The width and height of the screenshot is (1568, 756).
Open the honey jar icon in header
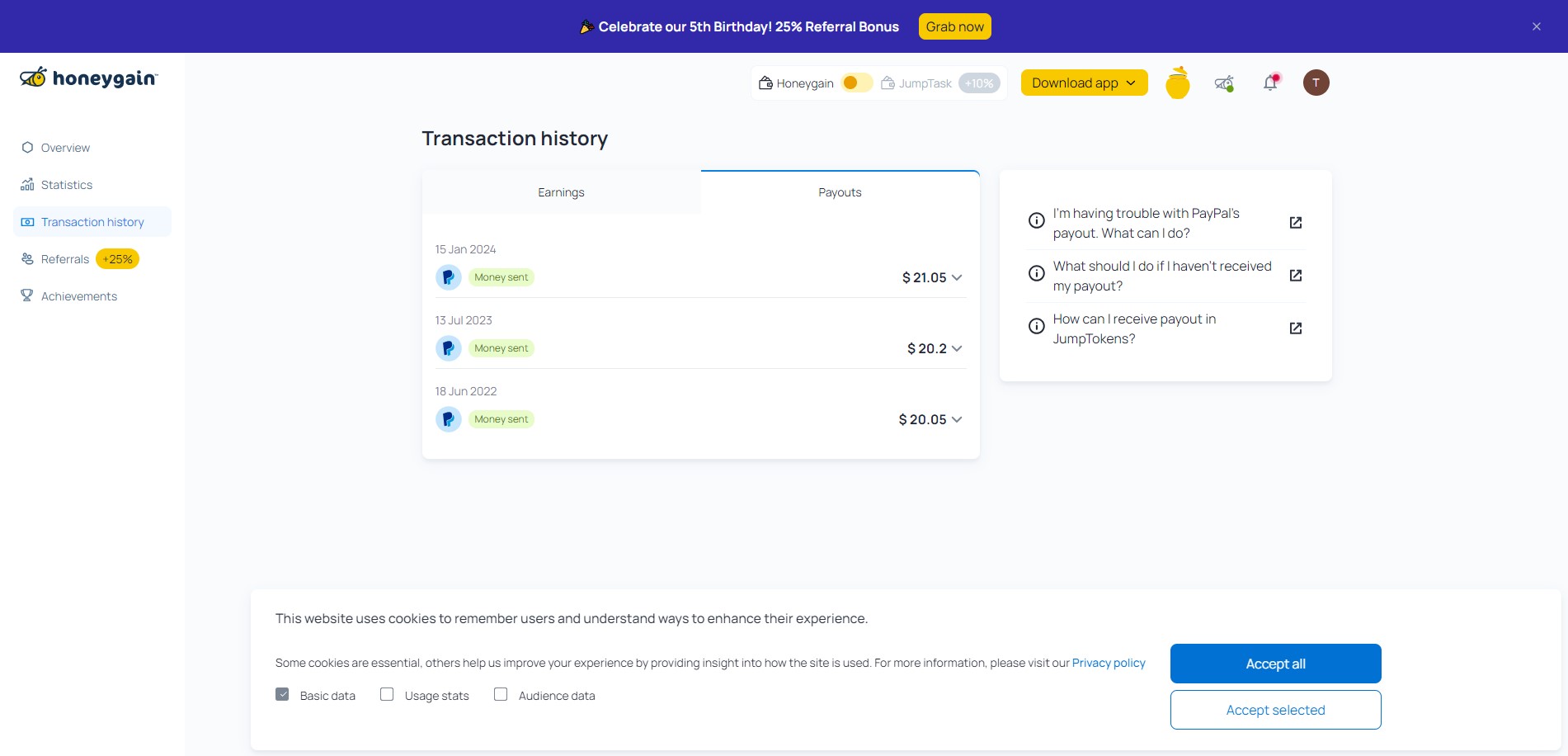(1177, 83)
